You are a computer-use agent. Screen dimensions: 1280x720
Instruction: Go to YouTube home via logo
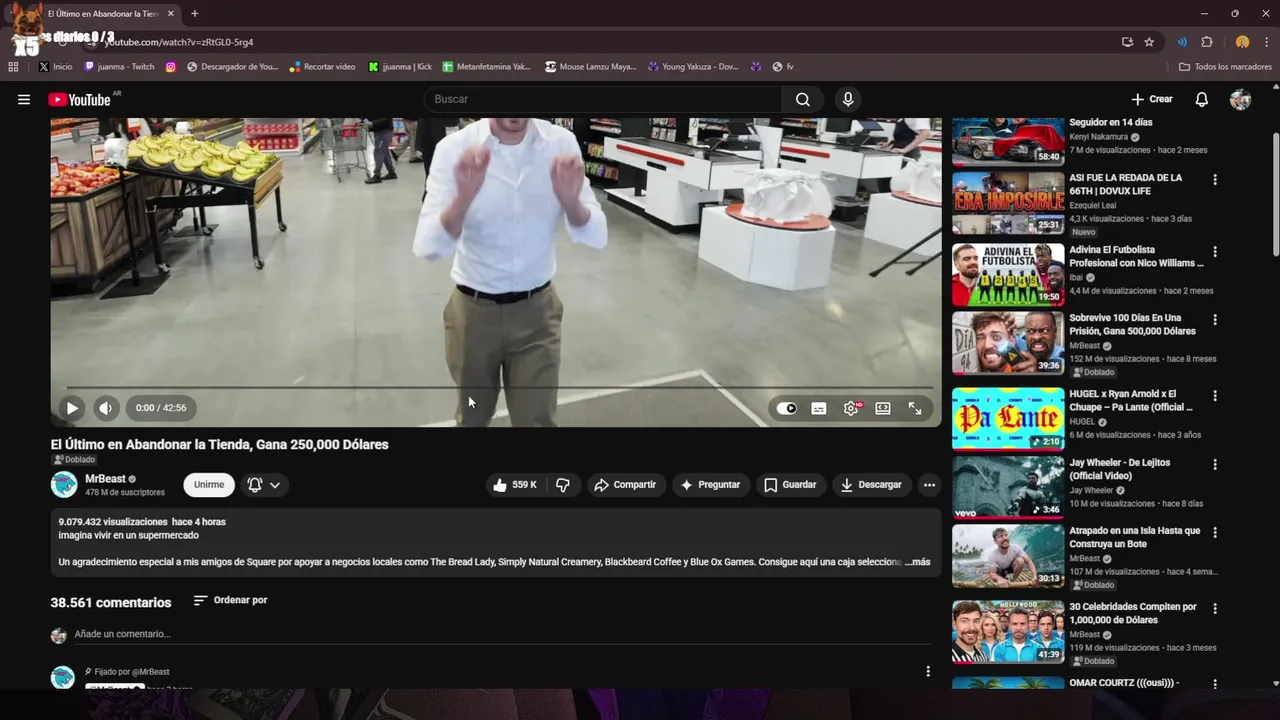80,99
